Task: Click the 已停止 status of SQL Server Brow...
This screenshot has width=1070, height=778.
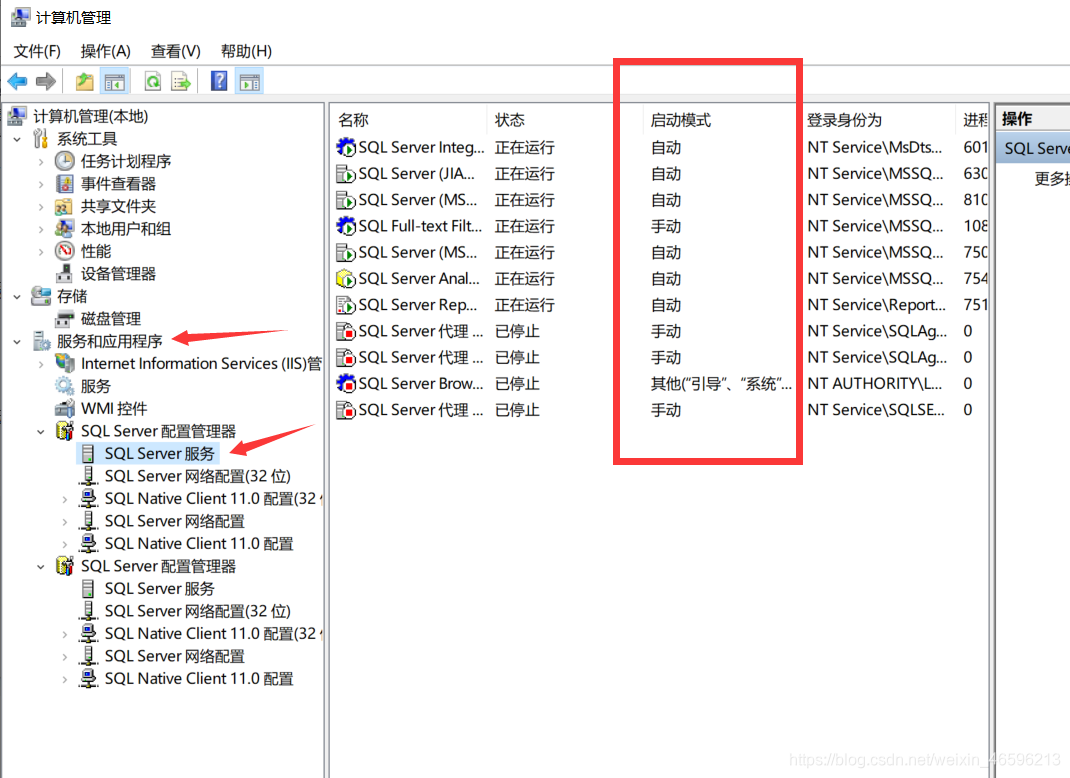Action: [517, 384]
